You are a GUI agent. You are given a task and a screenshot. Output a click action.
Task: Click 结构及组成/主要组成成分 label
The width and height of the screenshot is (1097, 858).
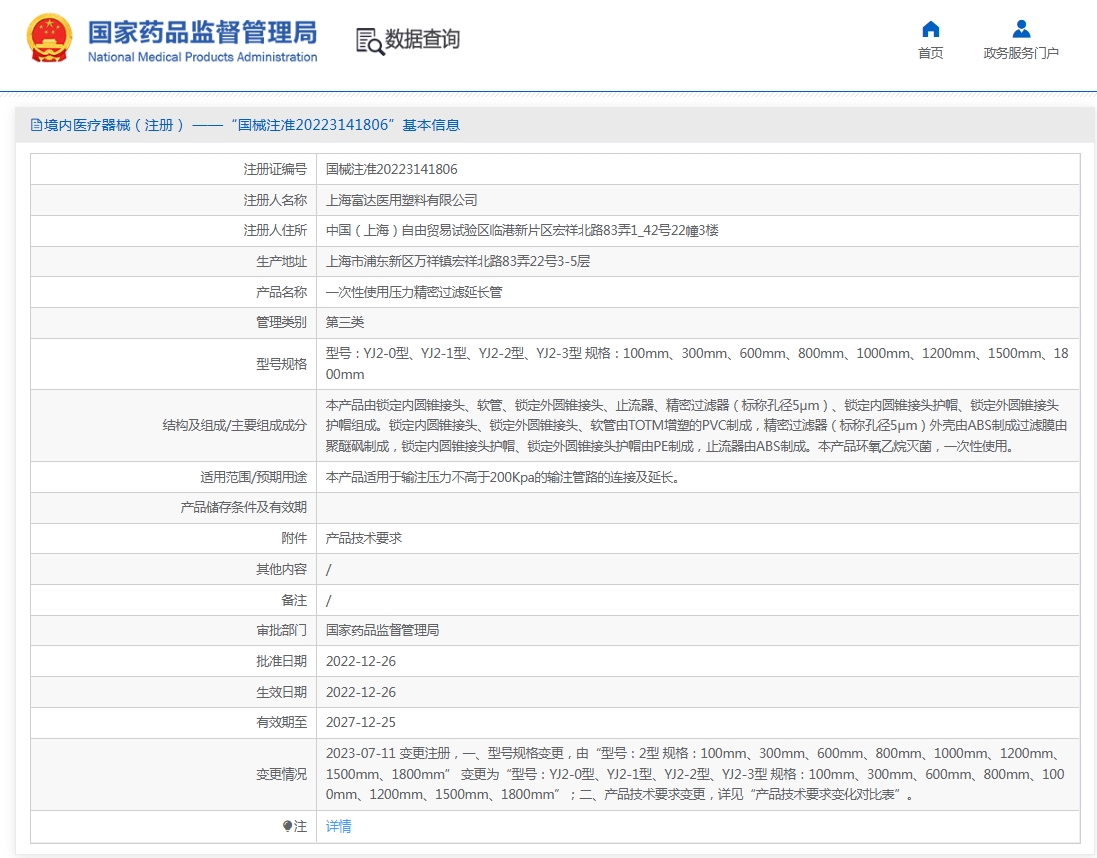click(234, 426)
